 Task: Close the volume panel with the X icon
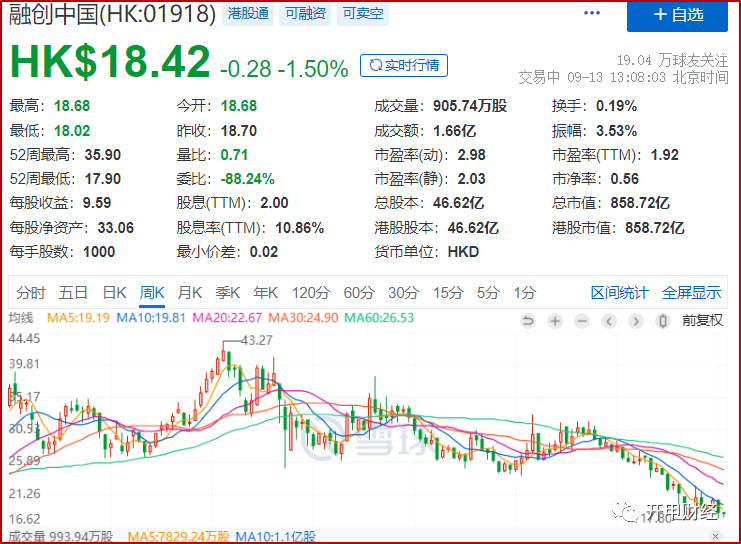[715, 536]
